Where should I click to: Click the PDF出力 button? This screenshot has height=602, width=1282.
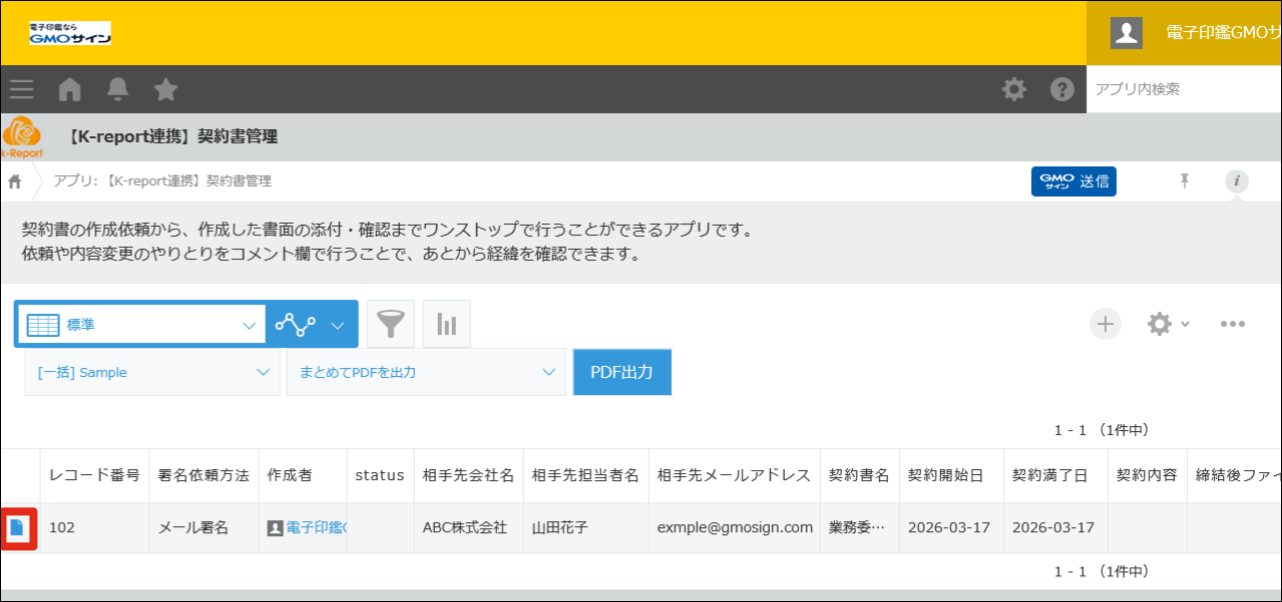[622, 372]
